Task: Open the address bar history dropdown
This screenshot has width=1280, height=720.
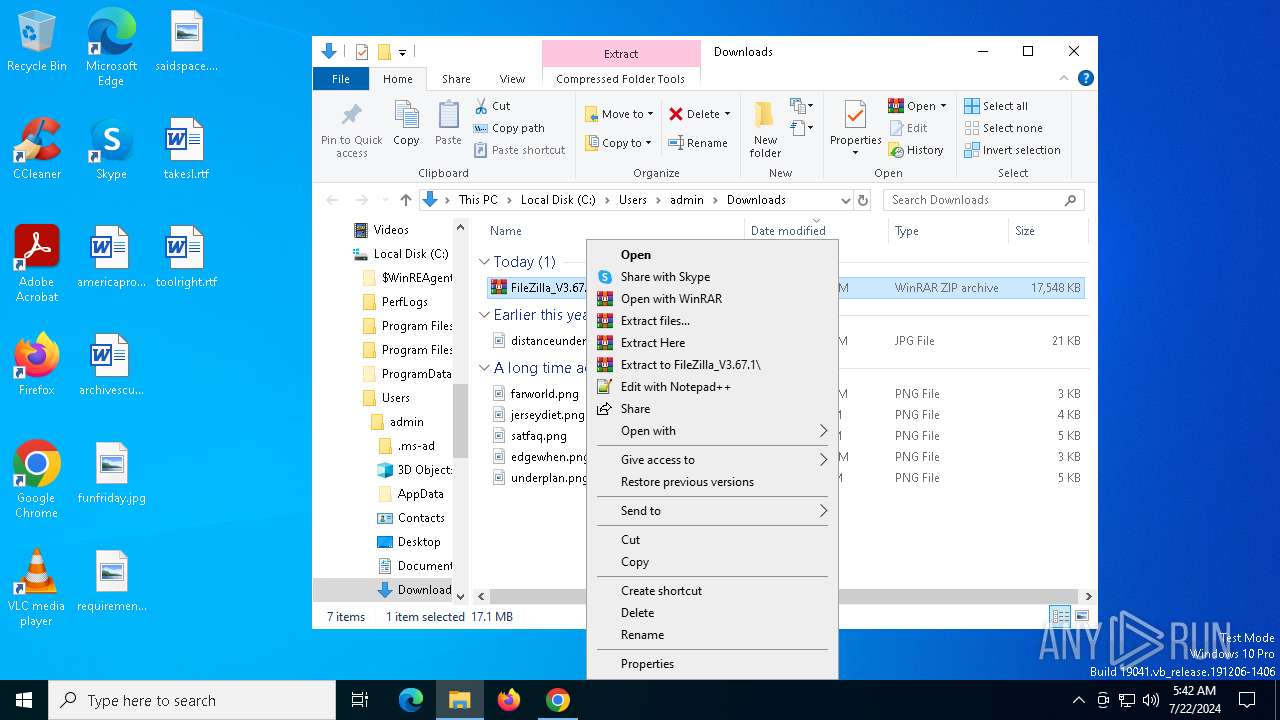Action: click(x=845, y=200)
